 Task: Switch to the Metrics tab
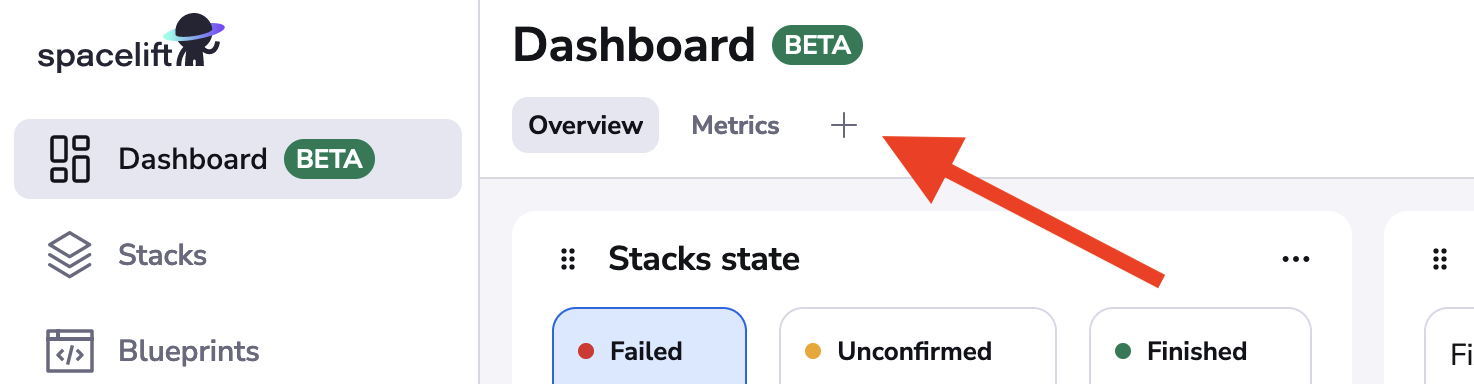tap(736, 125)
